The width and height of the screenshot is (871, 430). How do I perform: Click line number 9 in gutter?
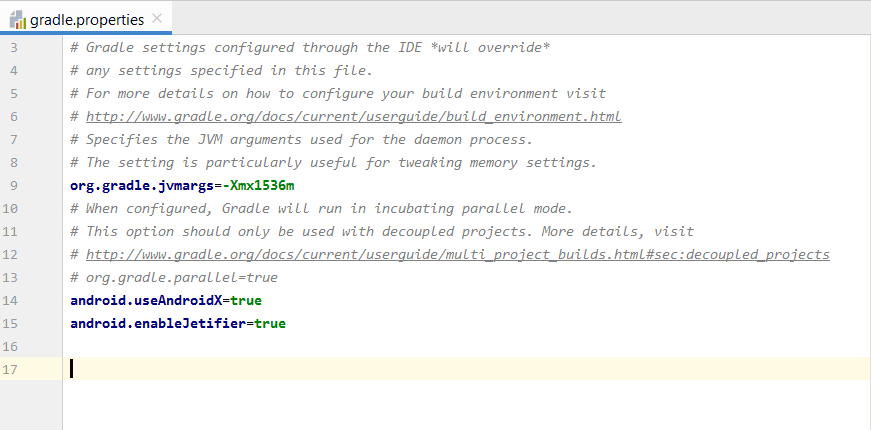coord(14,186)
